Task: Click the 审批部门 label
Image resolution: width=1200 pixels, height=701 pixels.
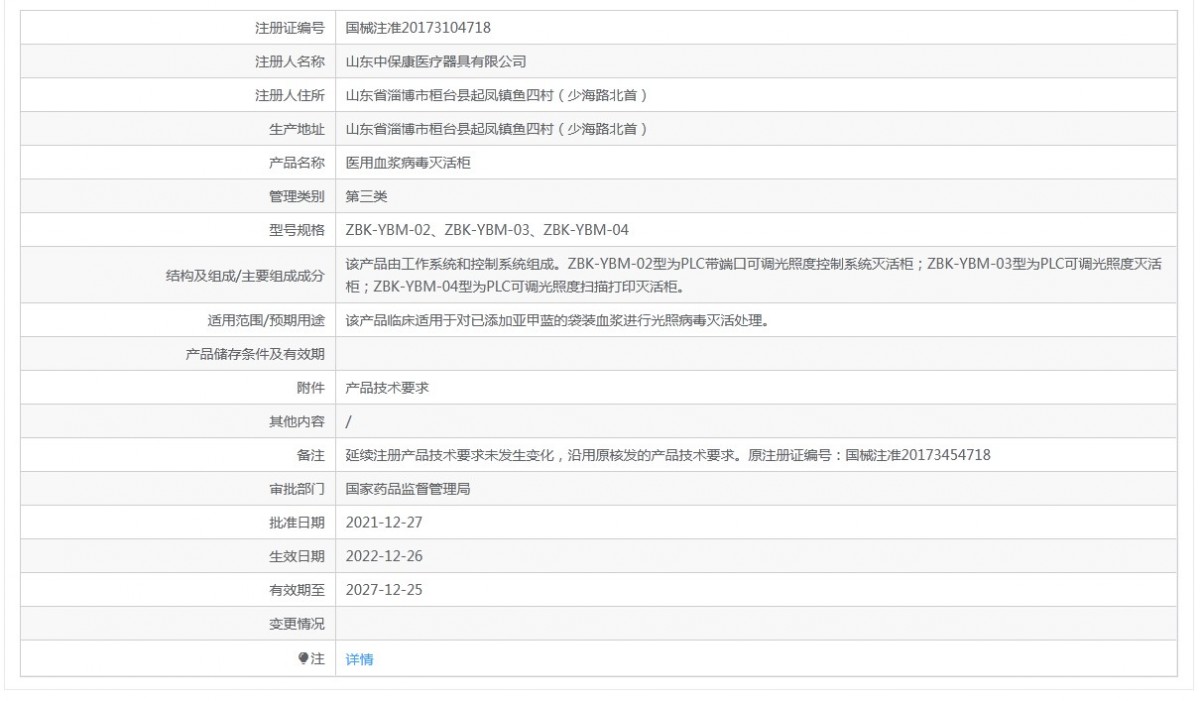Action: 297,489
